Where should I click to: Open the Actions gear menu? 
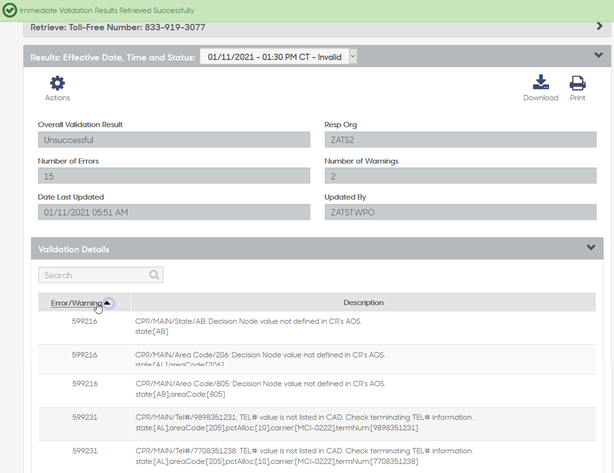[57, 86]
